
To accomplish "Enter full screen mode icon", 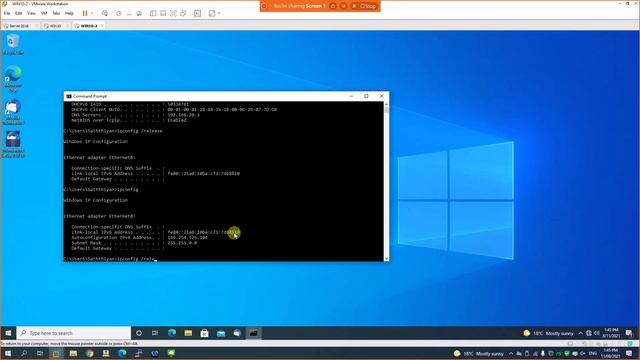I will tap(173, 13).
